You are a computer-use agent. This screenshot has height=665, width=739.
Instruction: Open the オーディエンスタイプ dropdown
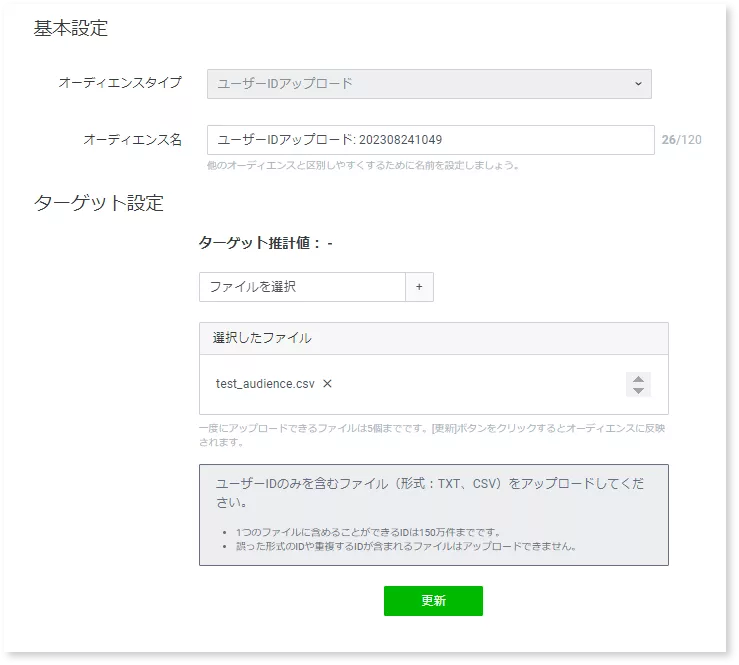point(428,84)
